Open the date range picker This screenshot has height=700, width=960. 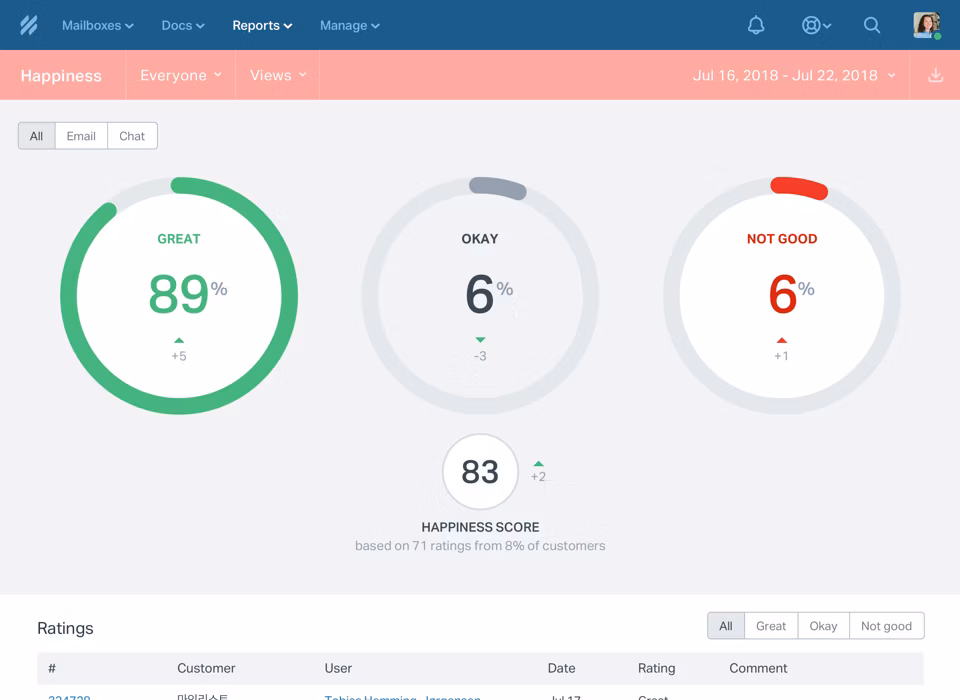point(794,75)
